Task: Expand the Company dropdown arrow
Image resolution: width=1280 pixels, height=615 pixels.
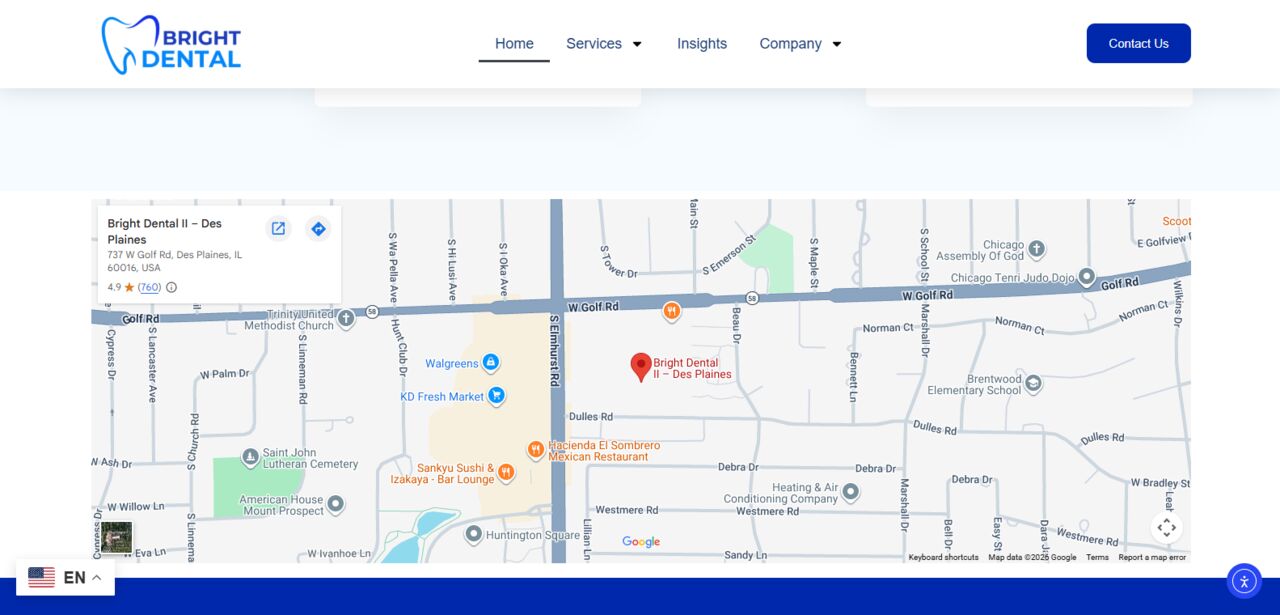Action: [x=837, y=44]
